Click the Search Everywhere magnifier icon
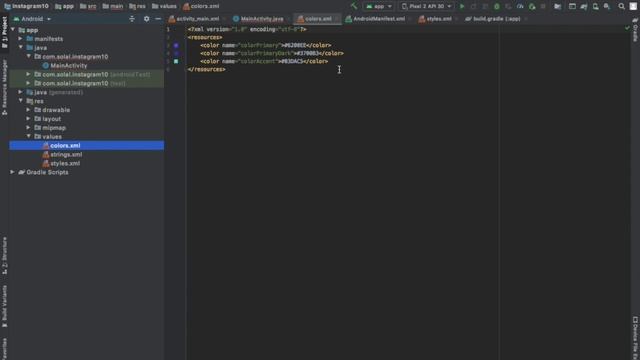The image size is (640, 360). [621, 6]
